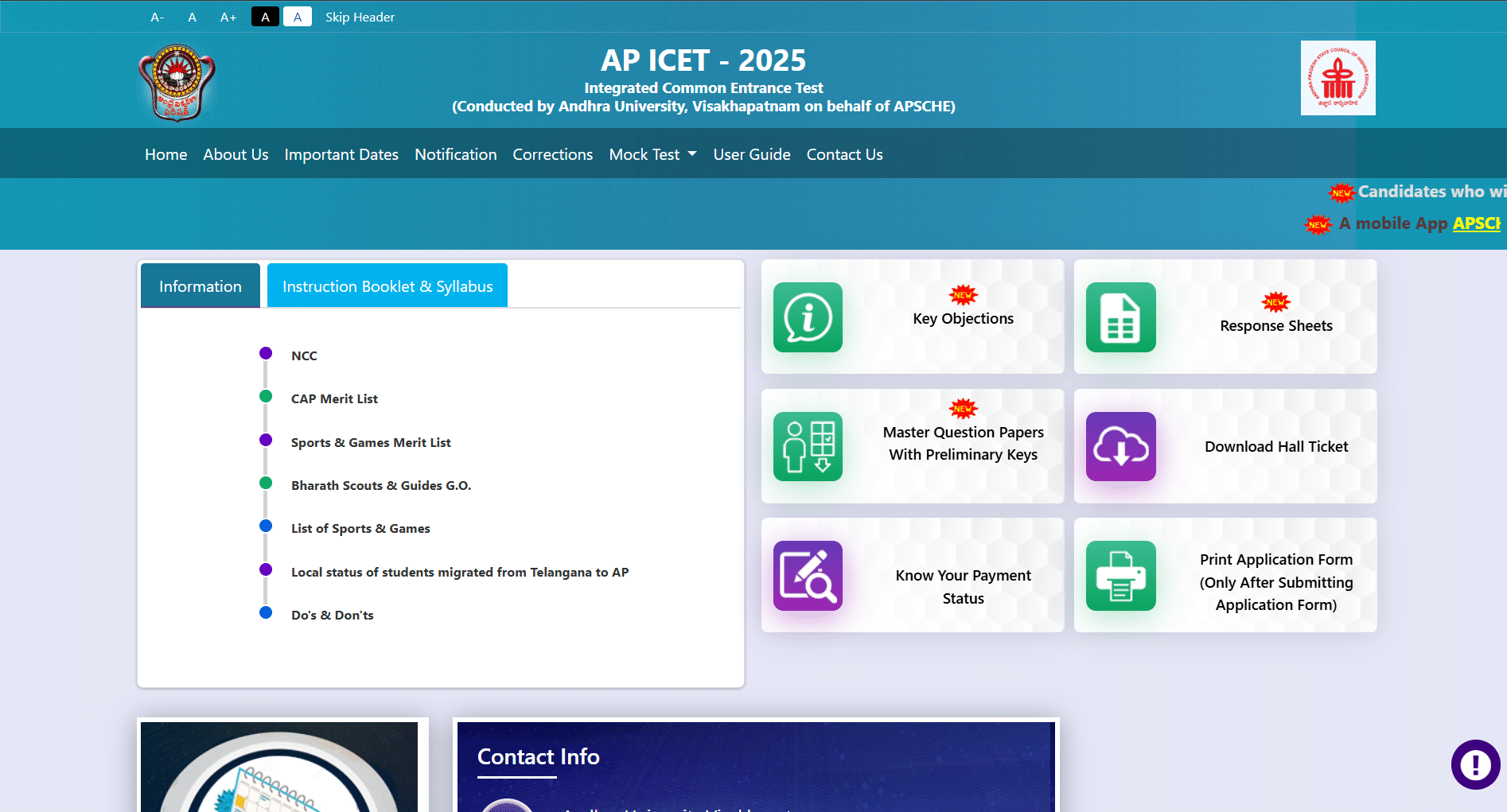The height and width of the screenshot is (812, 1507).
Task: Click Know Your Payment Status text
Action: coord(963,586)
